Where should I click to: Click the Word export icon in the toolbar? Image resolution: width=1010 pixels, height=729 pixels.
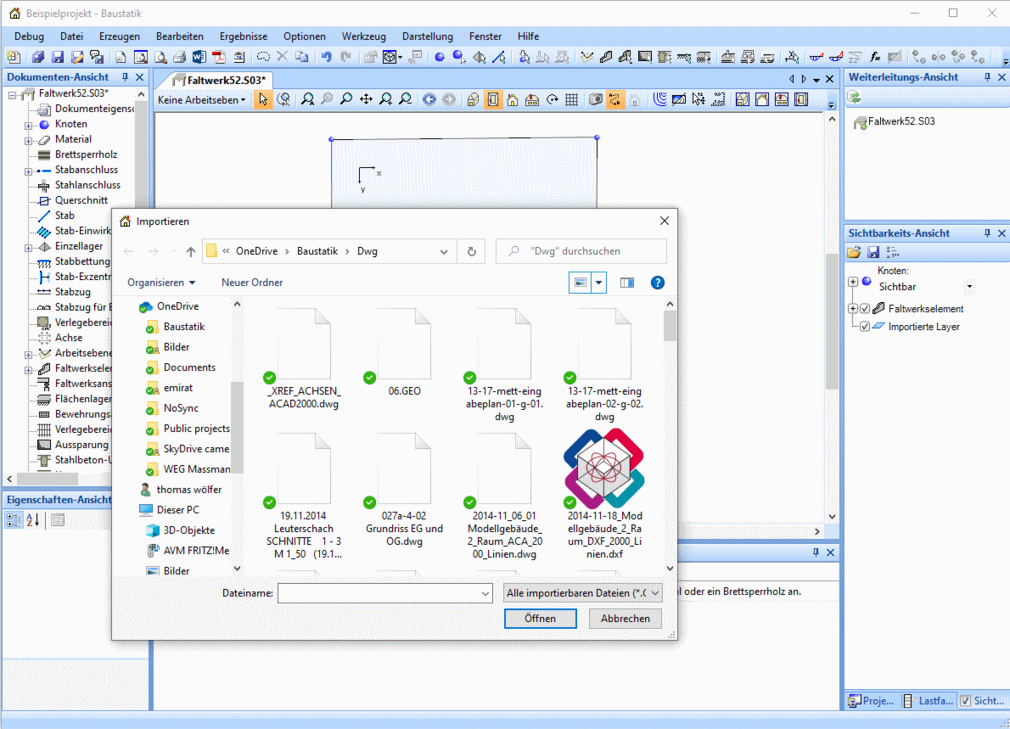[x=199, y=57]
